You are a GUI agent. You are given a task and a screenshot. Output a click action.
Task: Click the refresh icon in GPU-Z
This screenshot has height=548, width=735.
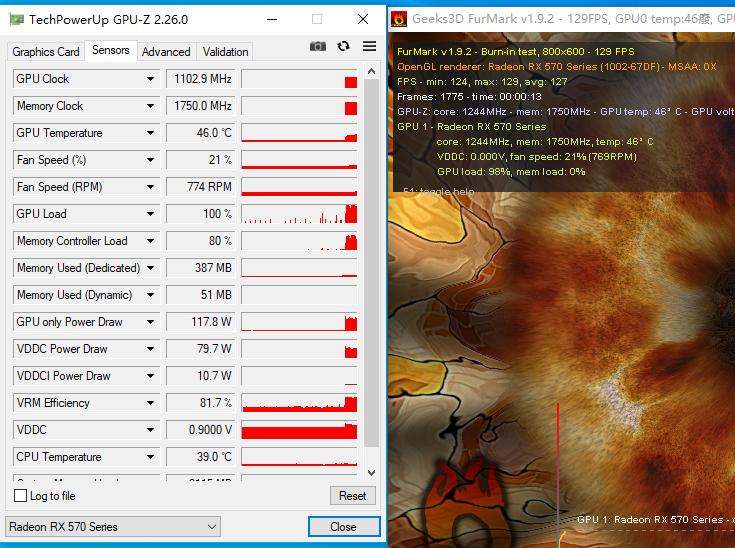coord(344,46)
